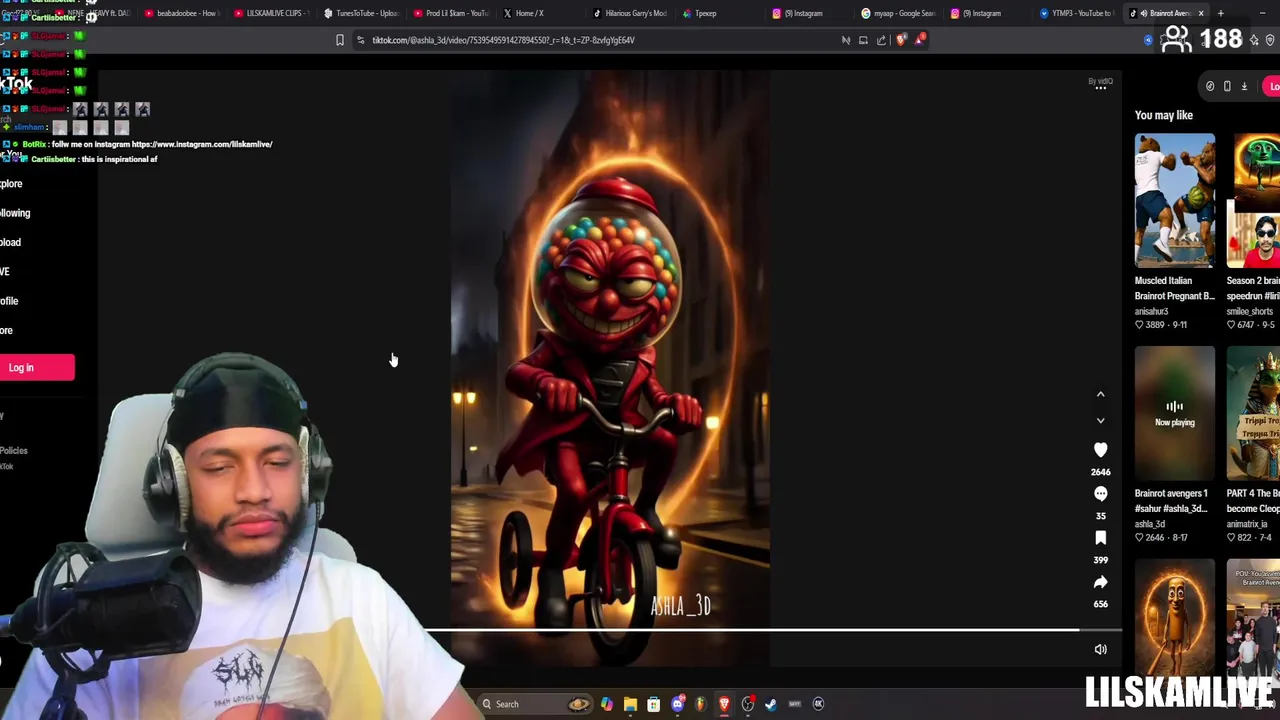
Task: Click the download icon near Log in
Action: pos(1244,86)
